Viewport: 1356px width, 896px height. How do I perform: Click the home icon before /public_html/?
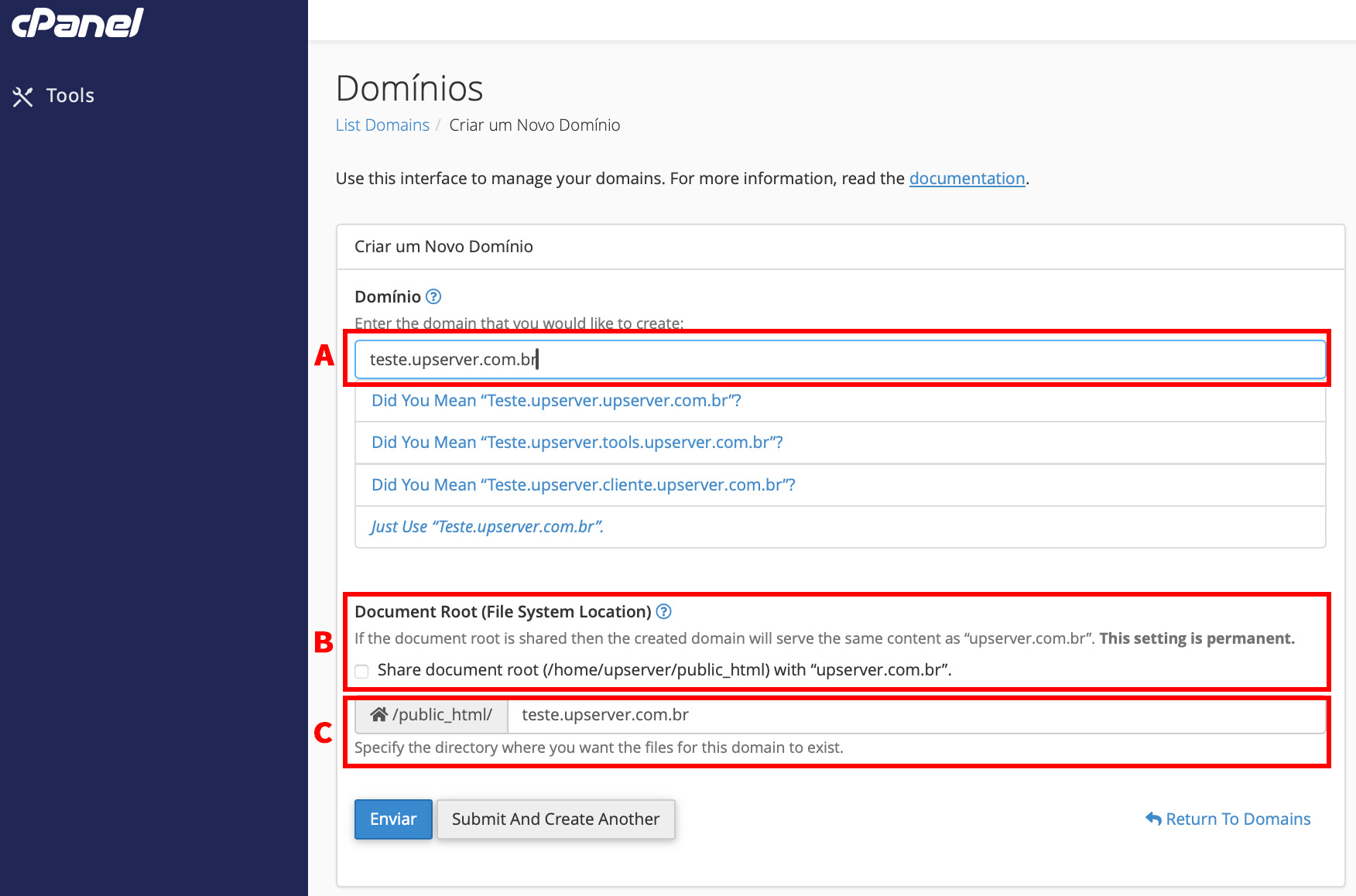coord(378,715)
